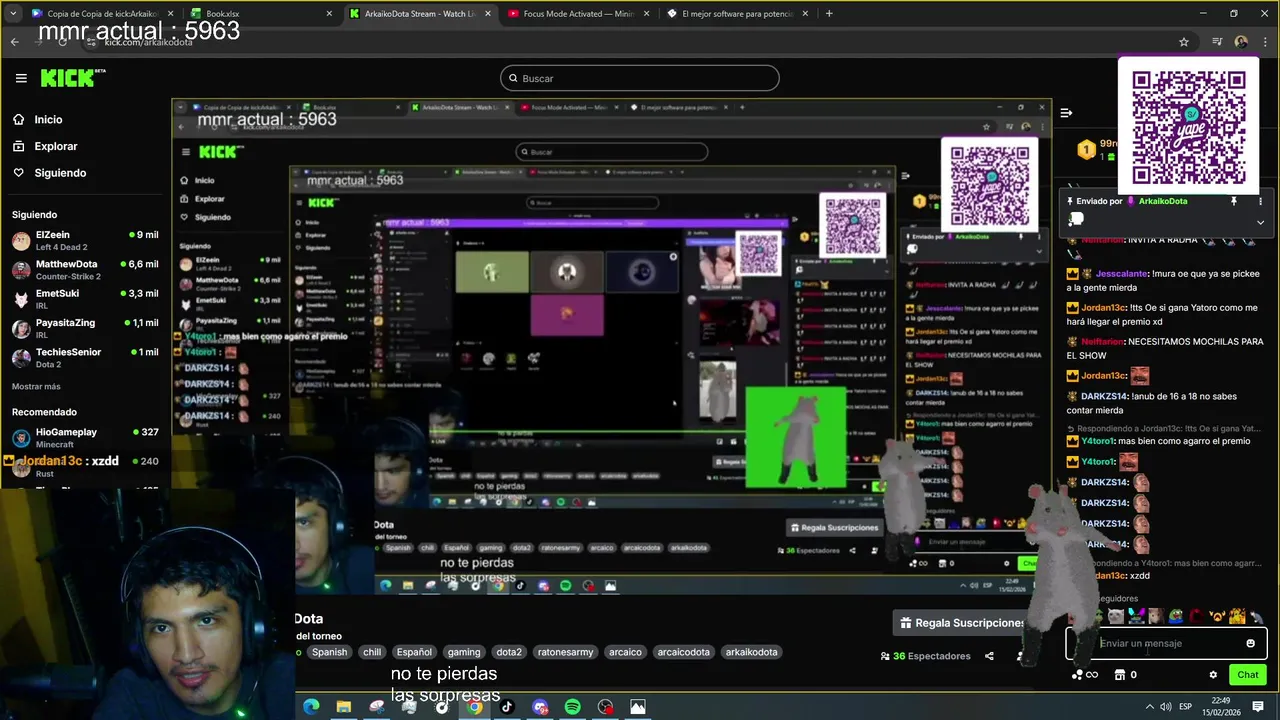Open chat settings gear

click(1213, 675)
